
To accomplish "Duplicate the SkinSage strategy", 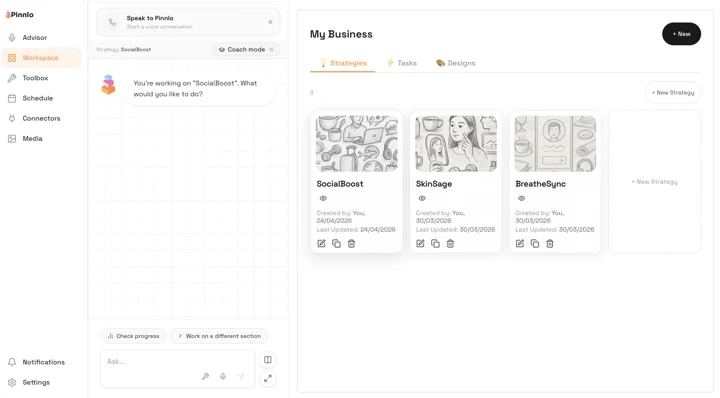I will tap(435, 244).
